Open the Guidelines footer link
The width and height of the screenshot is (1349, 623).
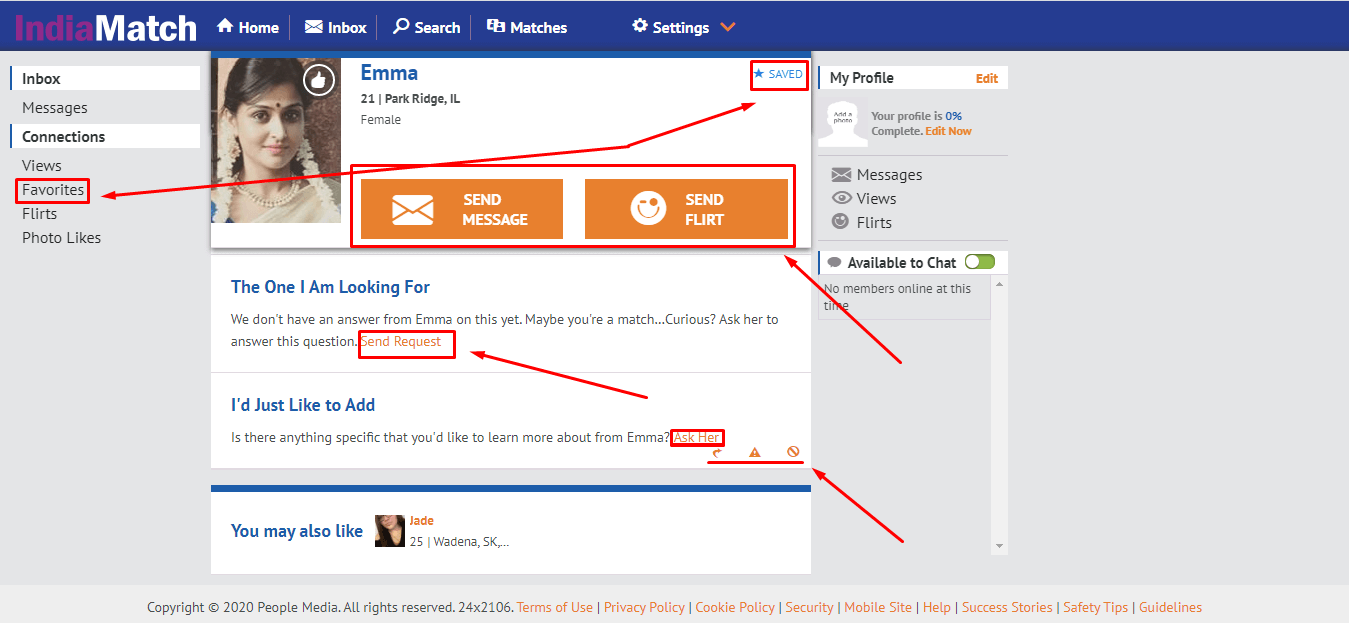[1170, 607]
